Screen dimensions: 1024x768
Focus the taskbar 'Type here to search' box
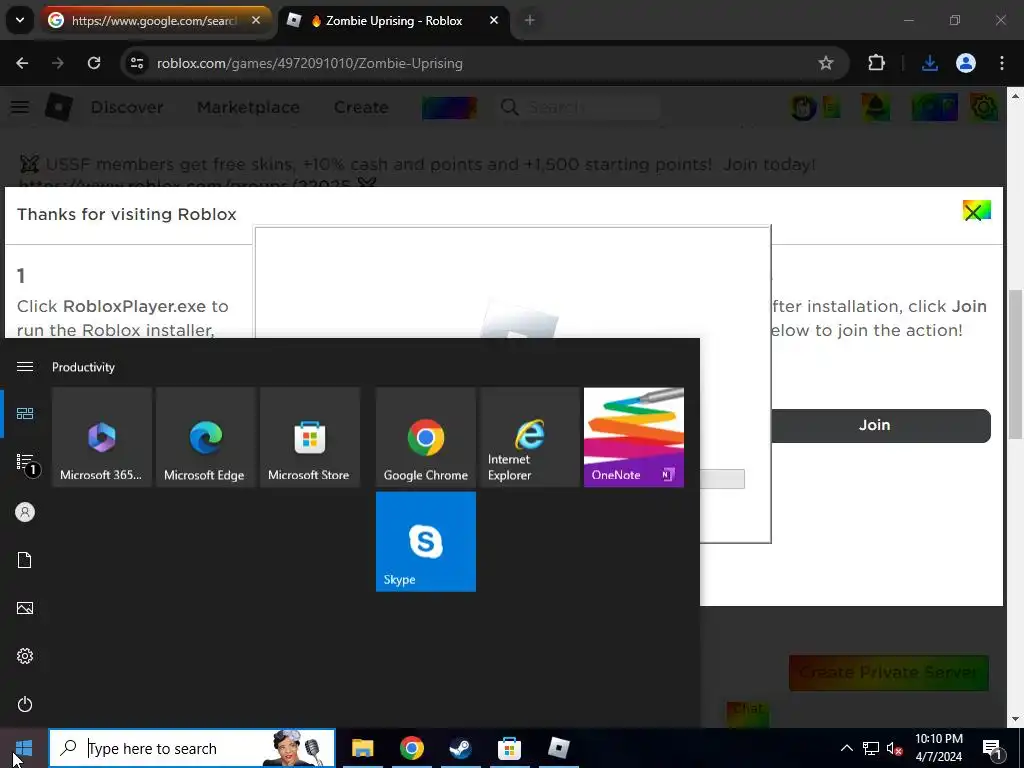coord(192,748)
